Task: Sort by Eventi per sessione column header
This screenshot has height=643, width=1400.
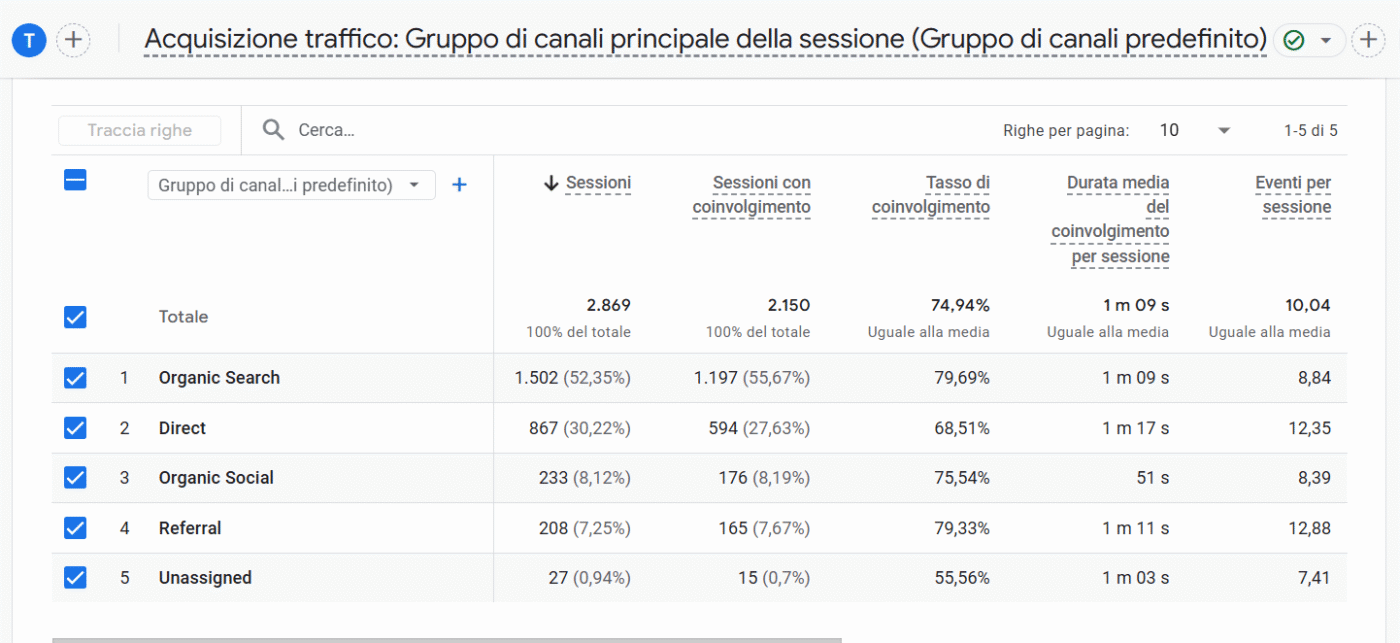Action: coord(1293,195)
